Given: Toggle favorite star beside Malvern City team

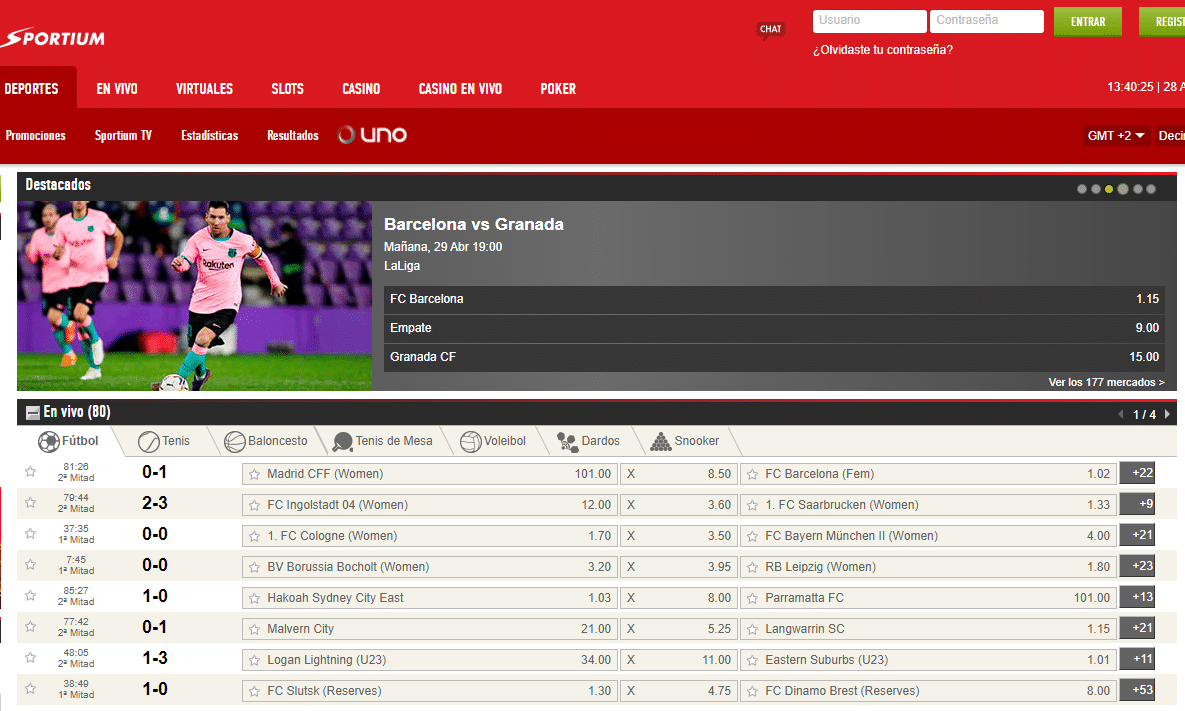Looking at the screenshot, I should (254, 629).
